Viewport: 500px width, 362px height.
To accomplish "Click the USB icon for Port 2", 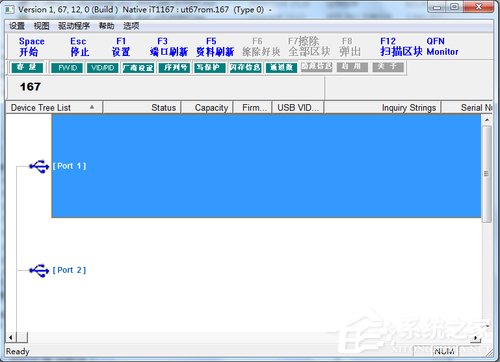I will pyautogui.click(x=39, y=270).
